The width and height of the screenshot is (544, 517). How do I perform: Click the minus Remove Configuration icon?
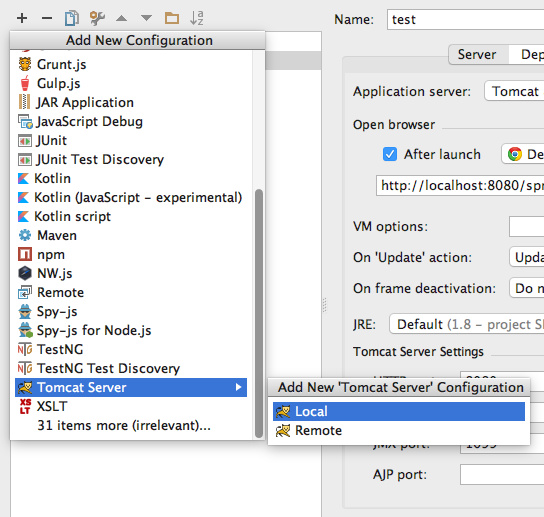click(x=47, y=18)
